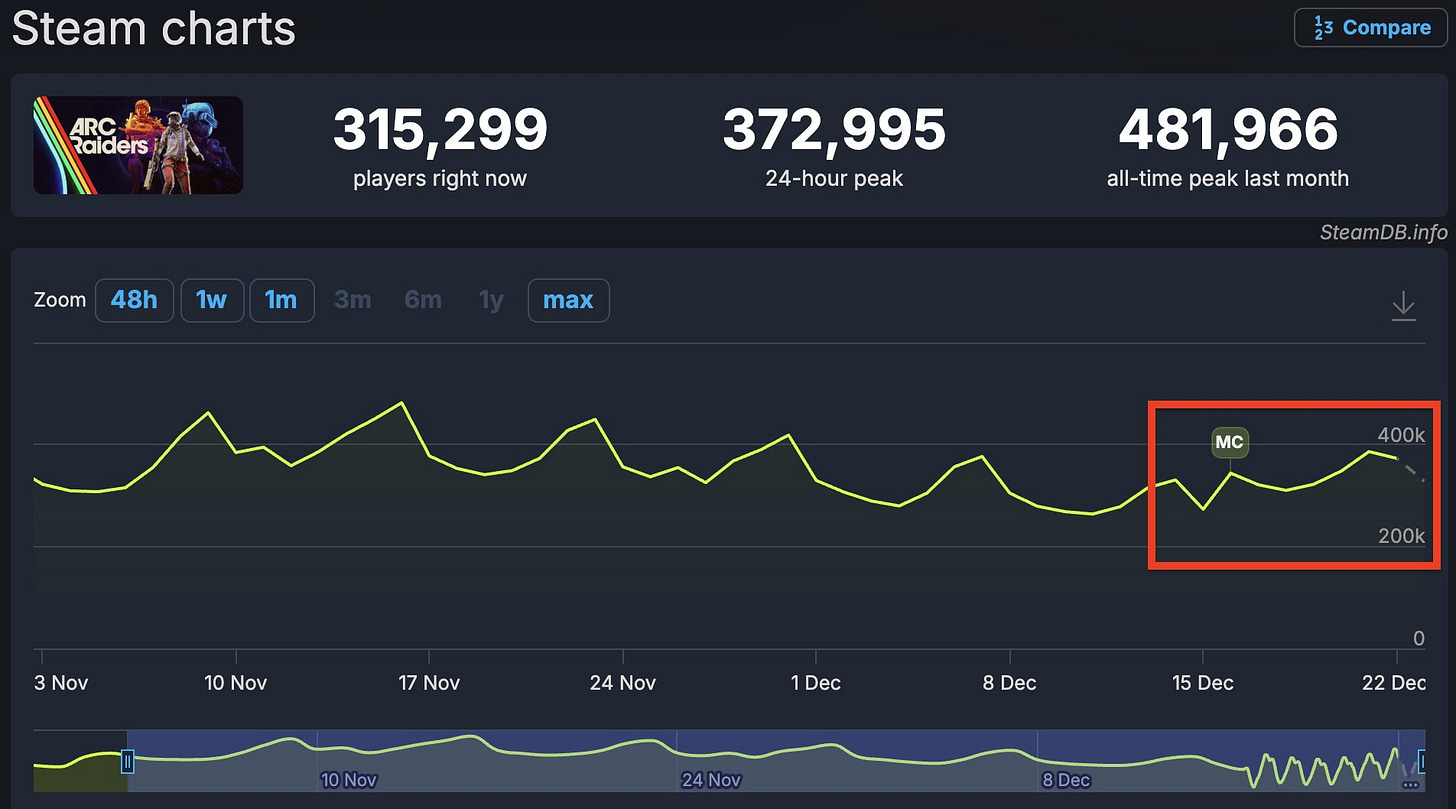Click the 481,966 all-time peak figure
Viewport: 1456px width, 809px height.
(x=1228, y=130)
